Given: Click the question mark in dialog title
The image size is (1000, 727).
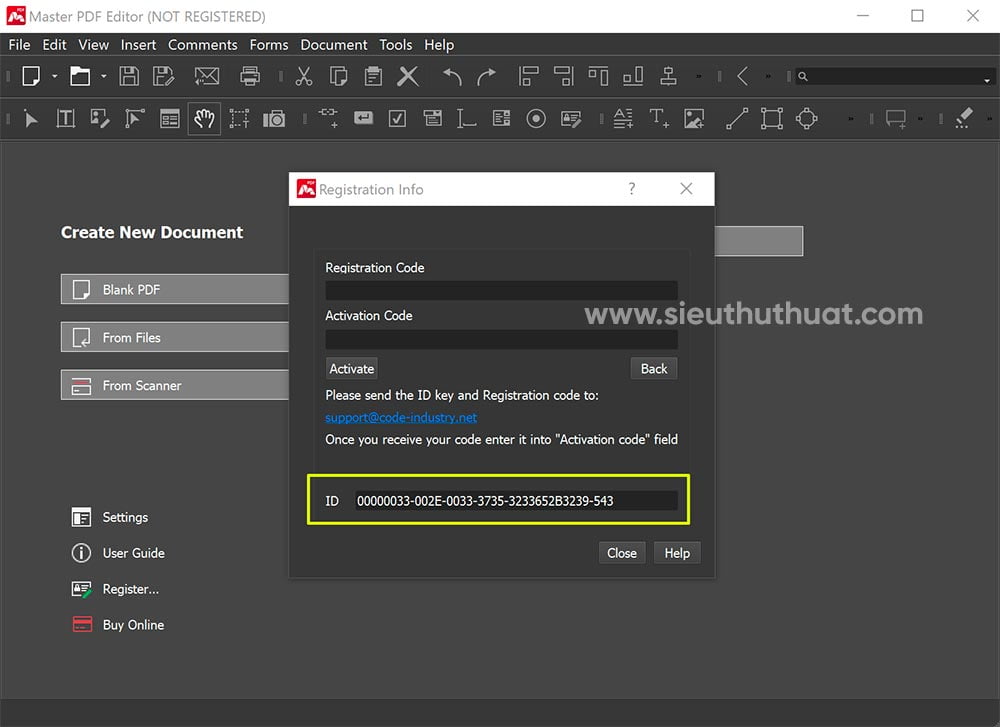Looking at the screenshot, I should [x=631, y=189].
